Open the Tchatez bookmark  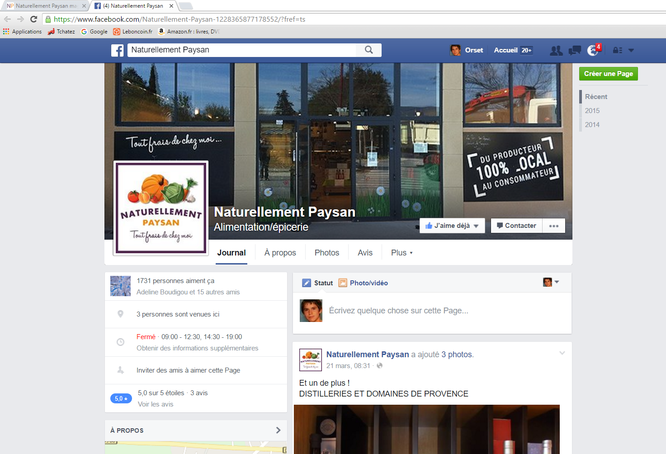[61, 31]
